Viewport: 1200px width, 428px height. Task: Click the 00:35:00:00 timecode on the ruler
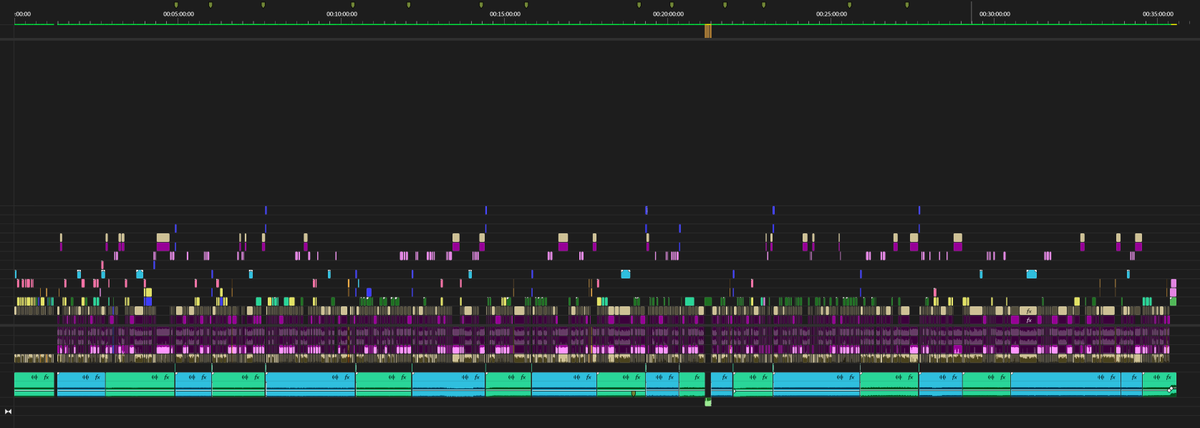click(x=1158, y=14)
